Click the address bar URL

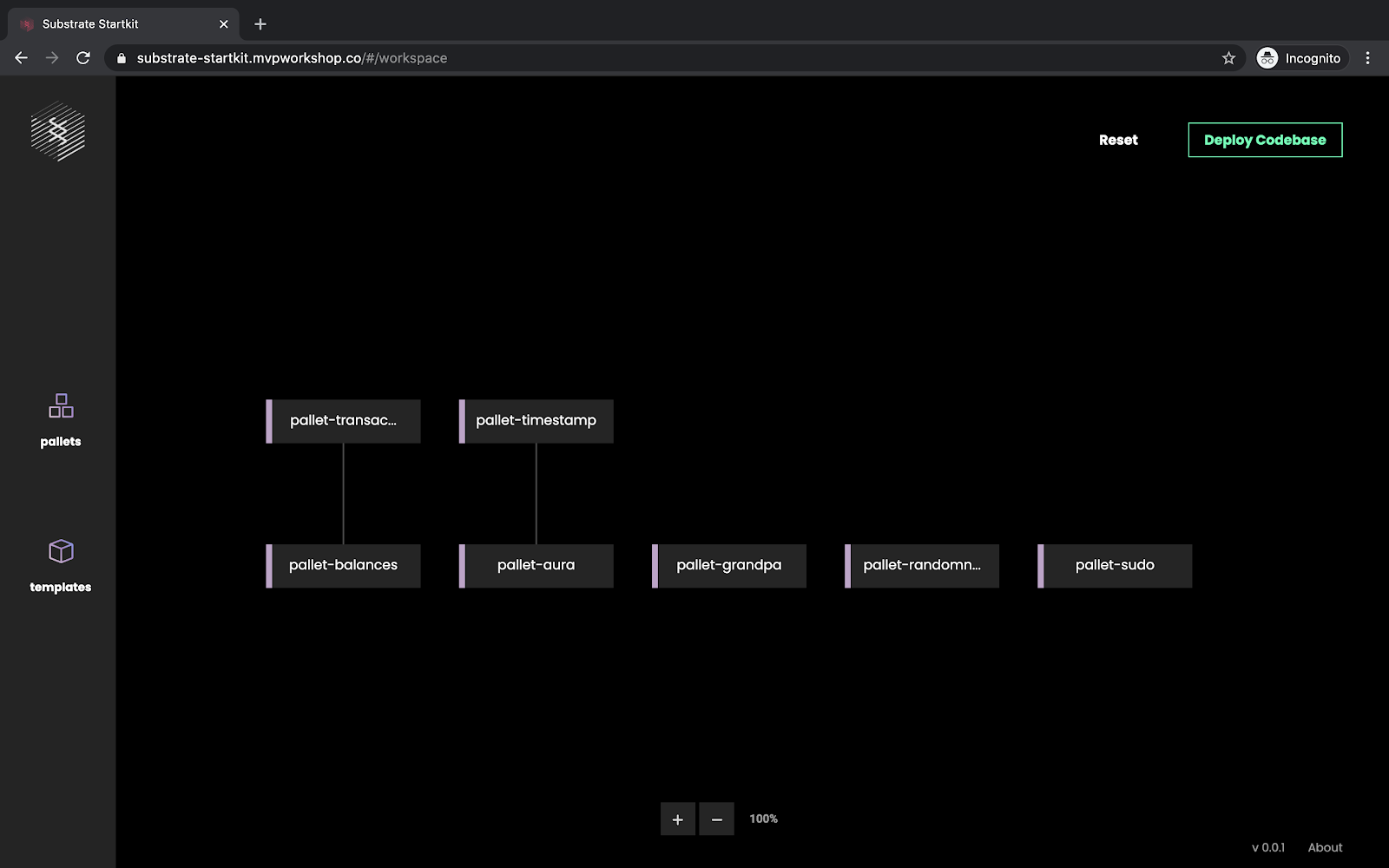[292, 58]
